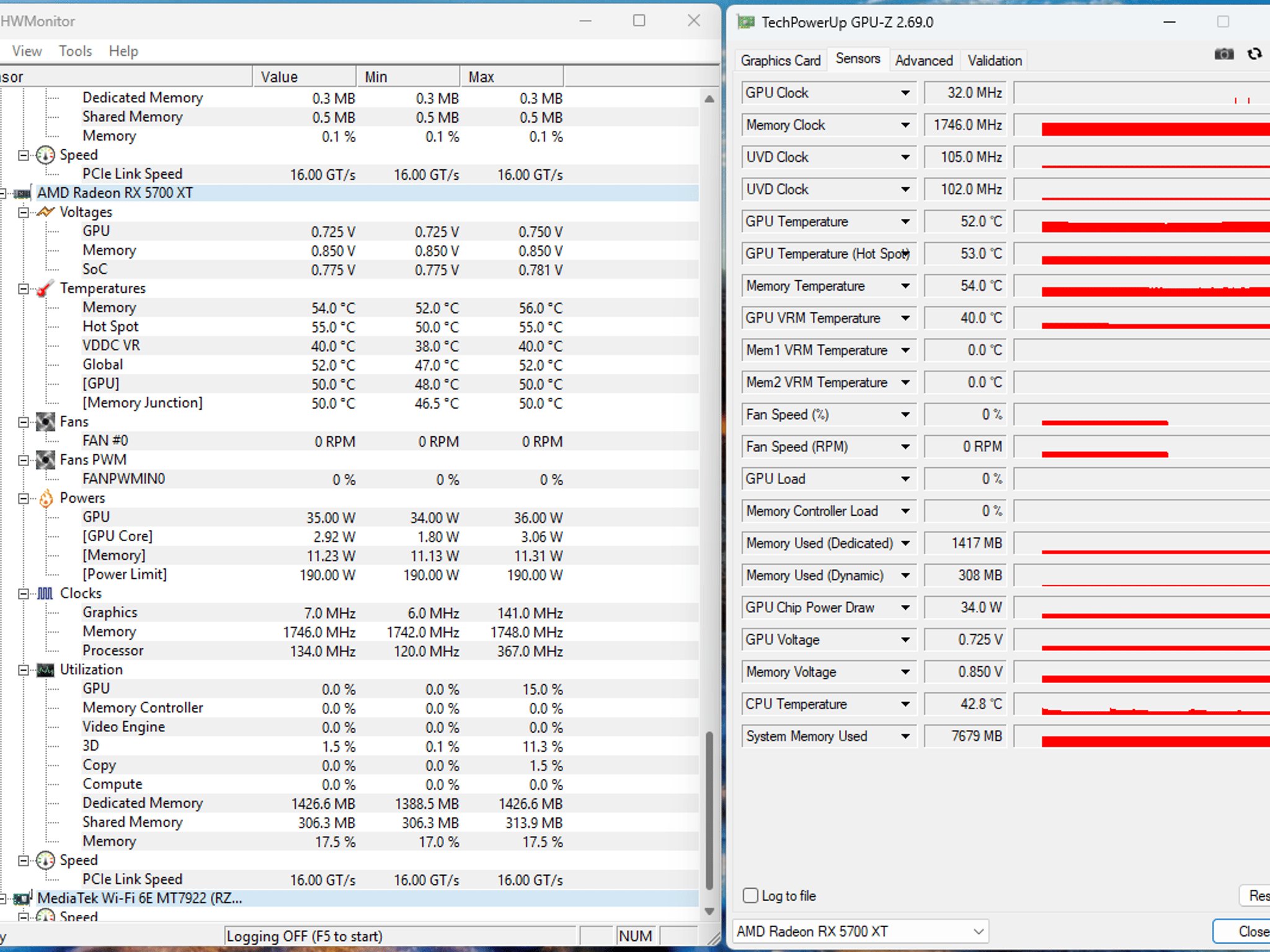Click the gauge icon beside the lower Speed node
1270x952 pixels.
tap(45, 860)
